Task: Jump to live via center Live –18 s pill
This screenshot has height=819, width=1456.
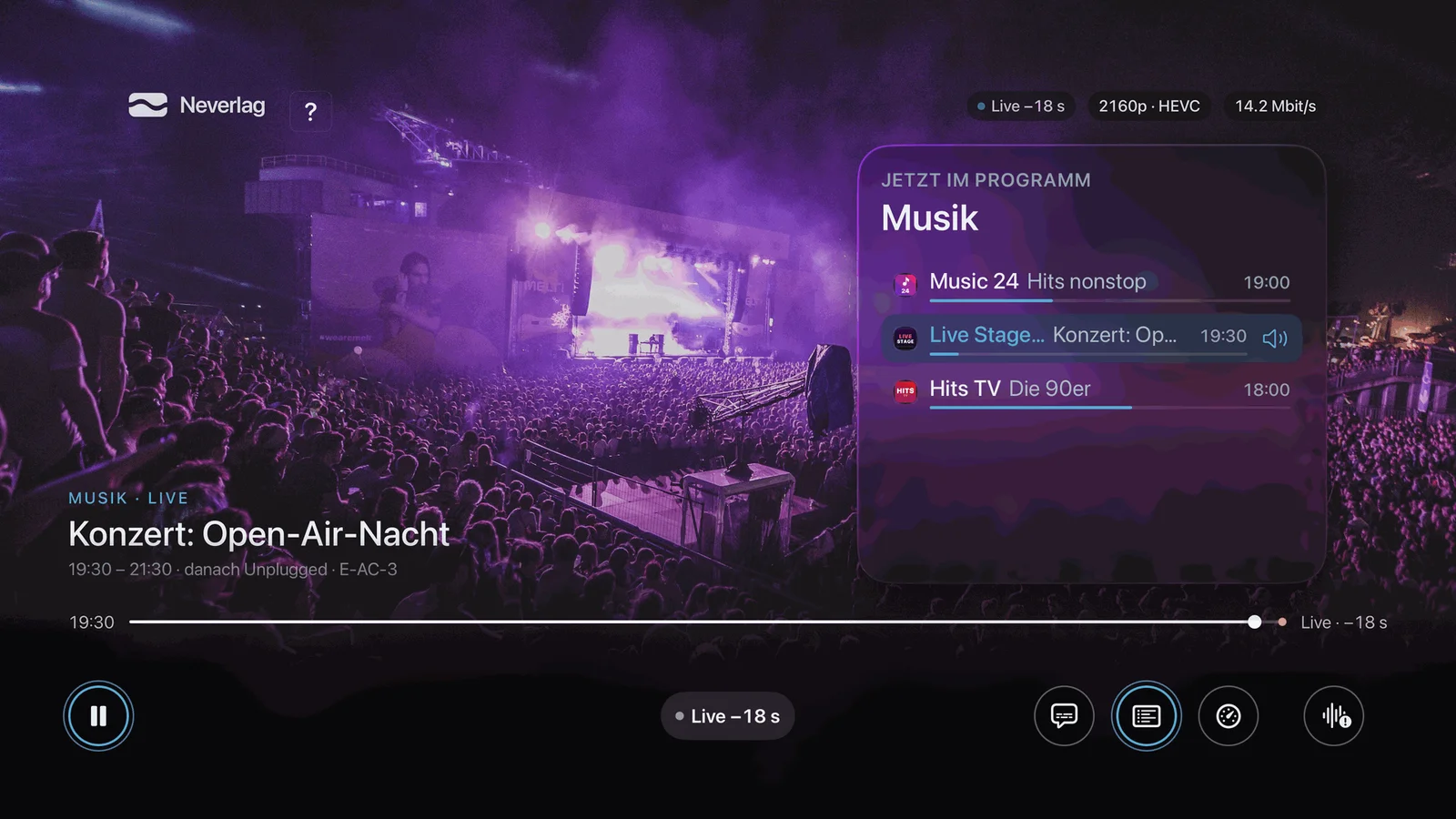Action: click(727, 716)
